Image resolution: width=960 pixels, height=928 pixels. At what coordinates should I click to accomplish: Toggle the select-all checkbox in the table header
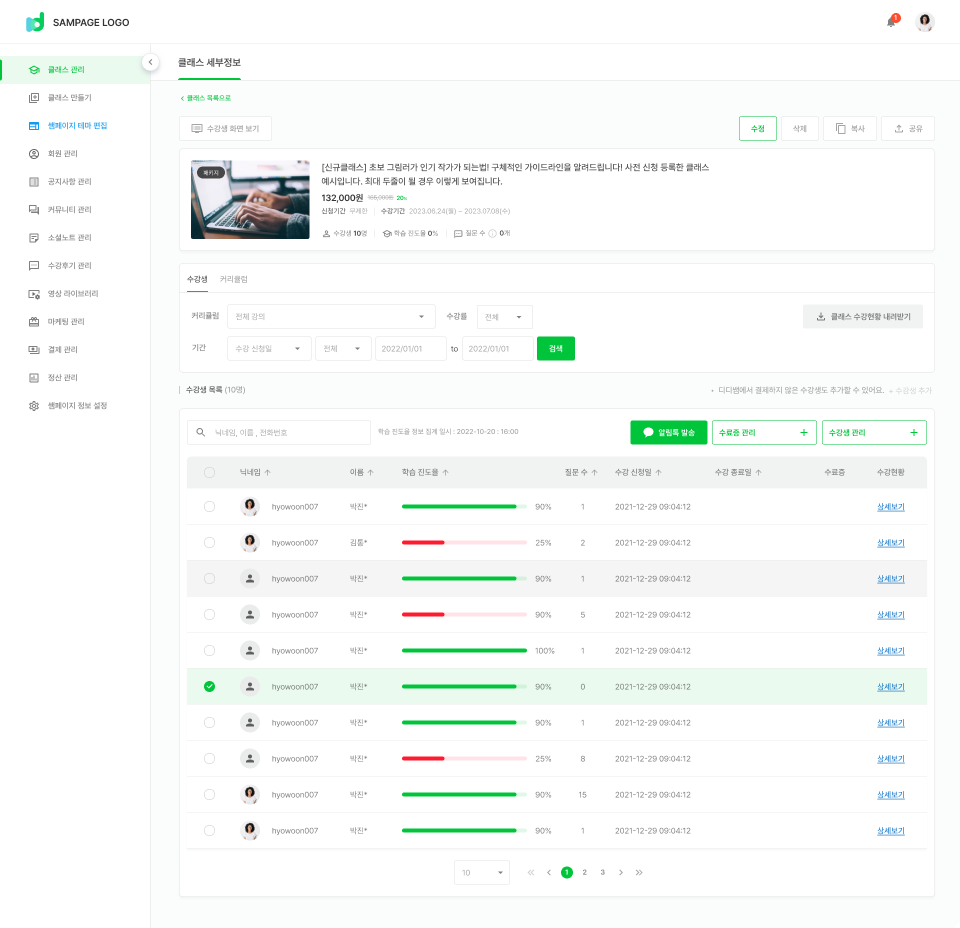(x=209, y=472)
